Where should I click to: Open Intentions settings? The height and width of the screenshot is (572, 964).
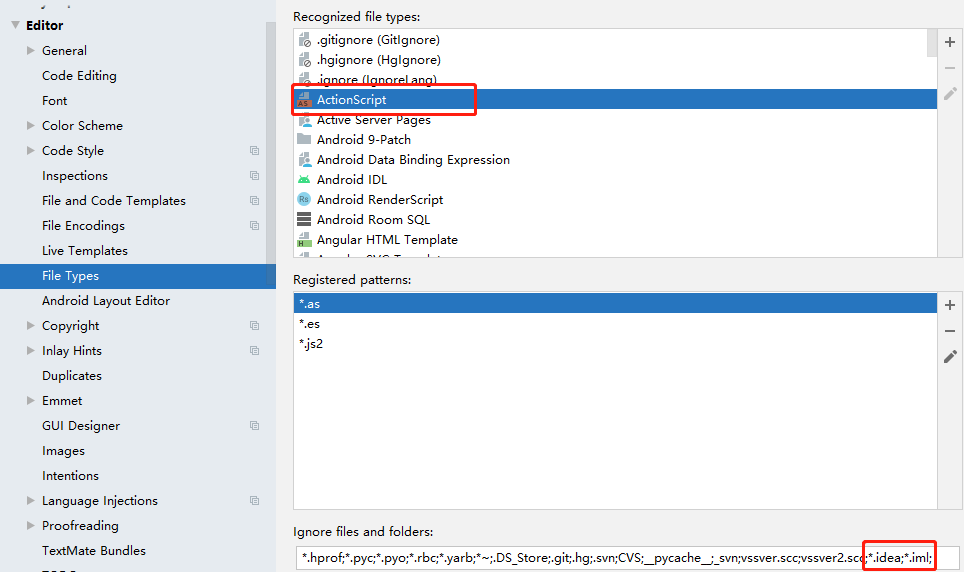click(x=70, y=476)
